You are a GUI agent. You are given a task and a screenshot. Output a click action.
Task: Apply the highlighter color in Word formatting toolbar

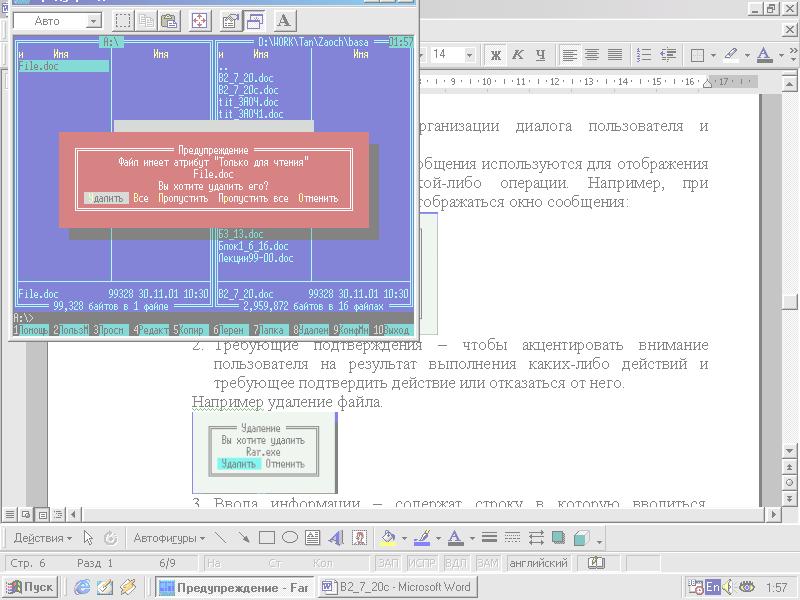(731, 55)
